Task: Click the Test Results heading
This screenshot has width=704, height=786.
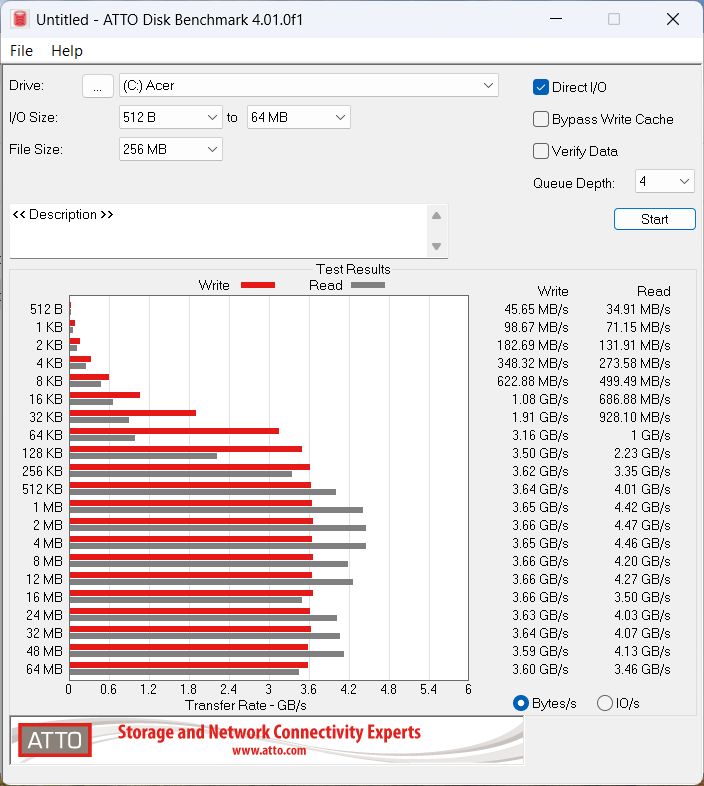Action: tap(353, 269)
